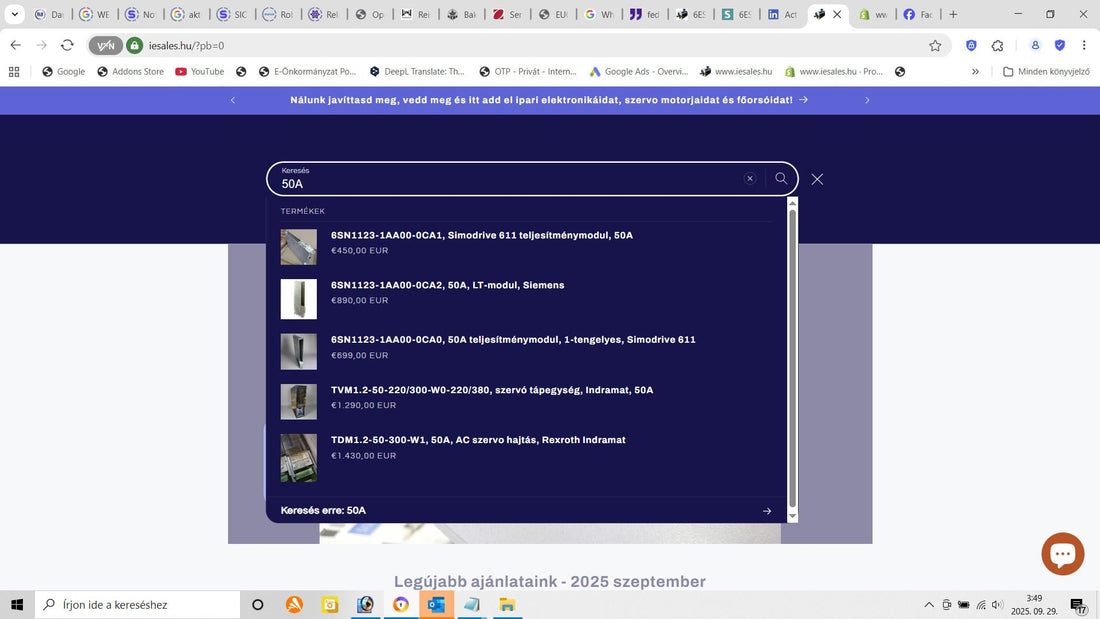Click the search results scrollbar
This screenshot has height=619, width=1100.
pyautogui.click(x=793, y=360)
